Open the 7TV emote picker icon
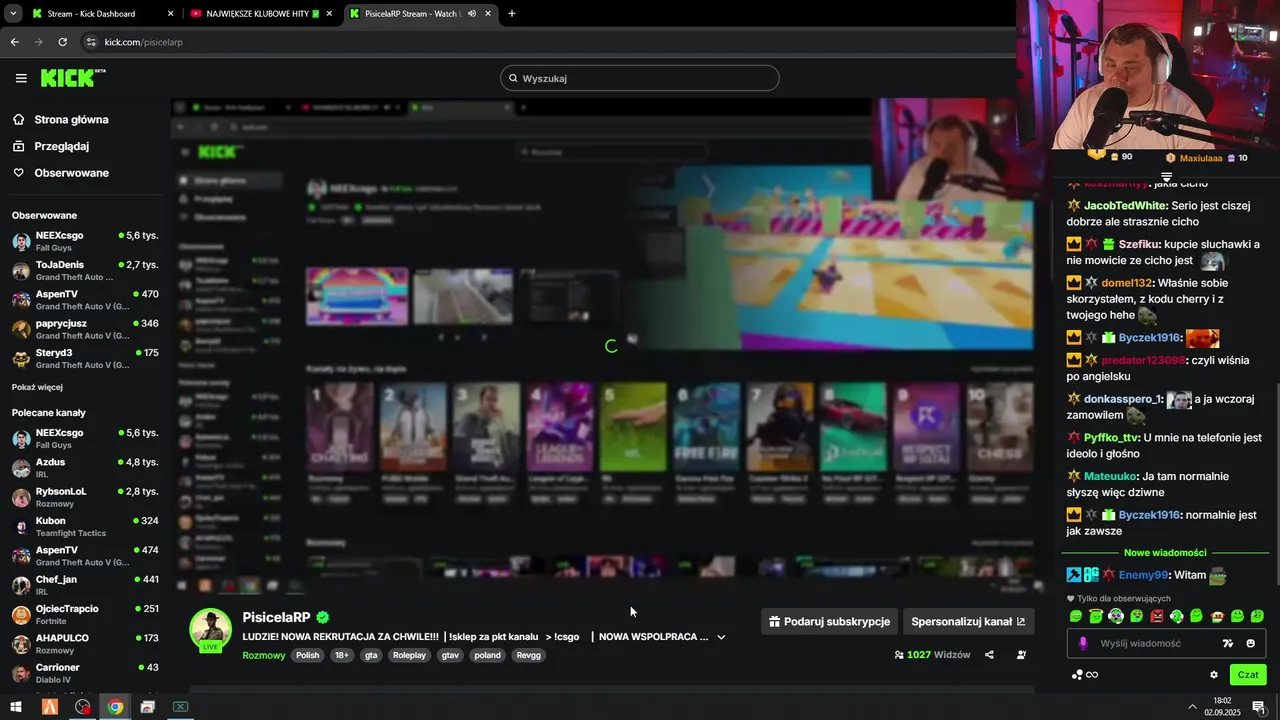This screenshot has width=1280, height=720. tap(1228, 643)
